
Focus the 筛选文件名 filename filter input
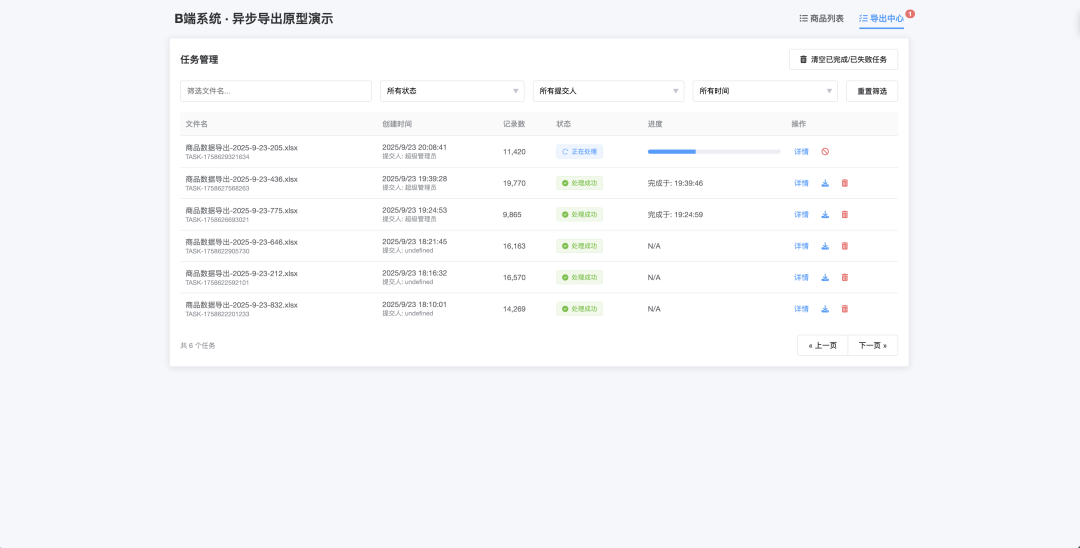[x=276, y=91]
